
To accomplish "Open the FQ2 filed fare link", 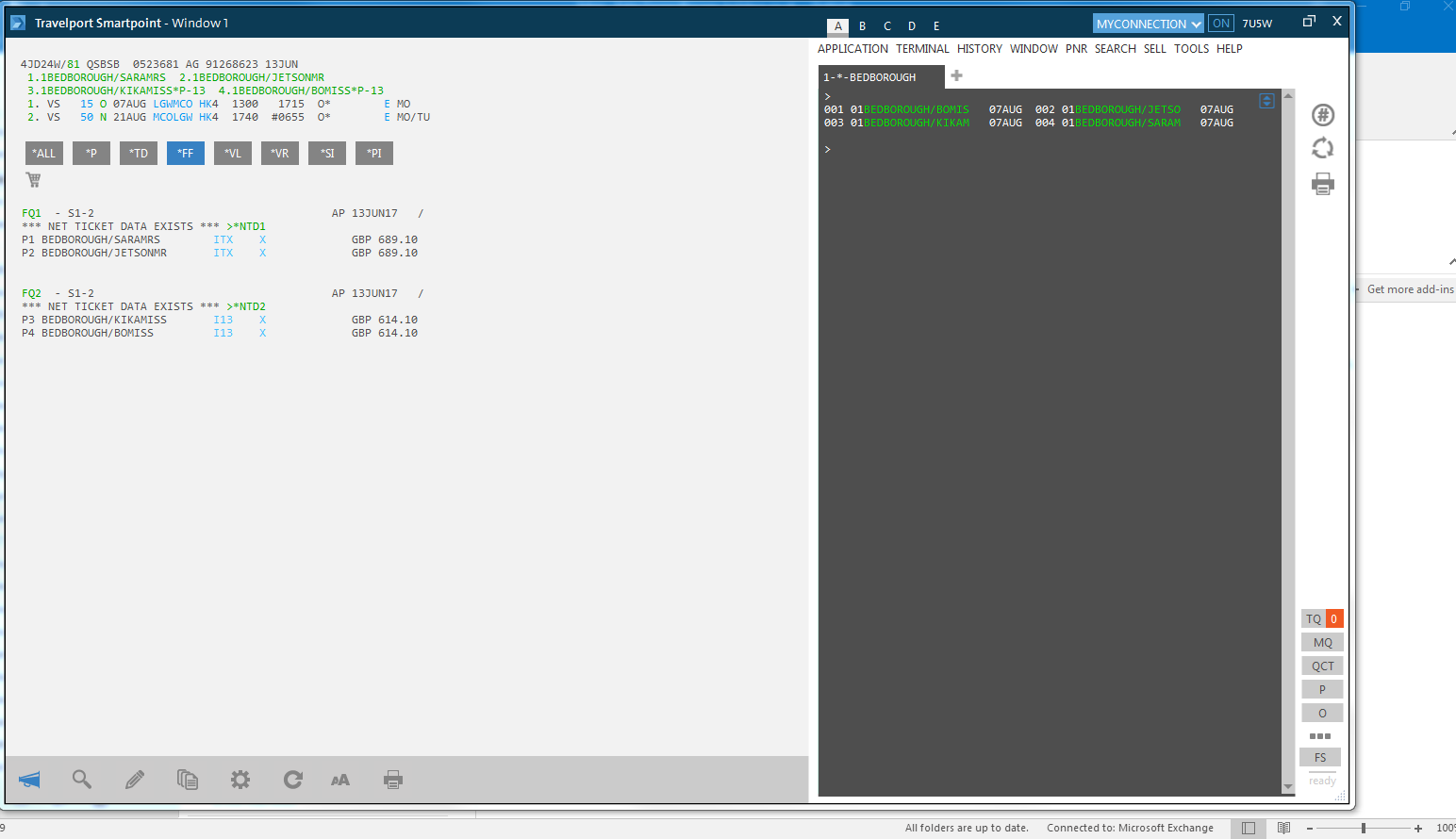I will tap(31, 293).
